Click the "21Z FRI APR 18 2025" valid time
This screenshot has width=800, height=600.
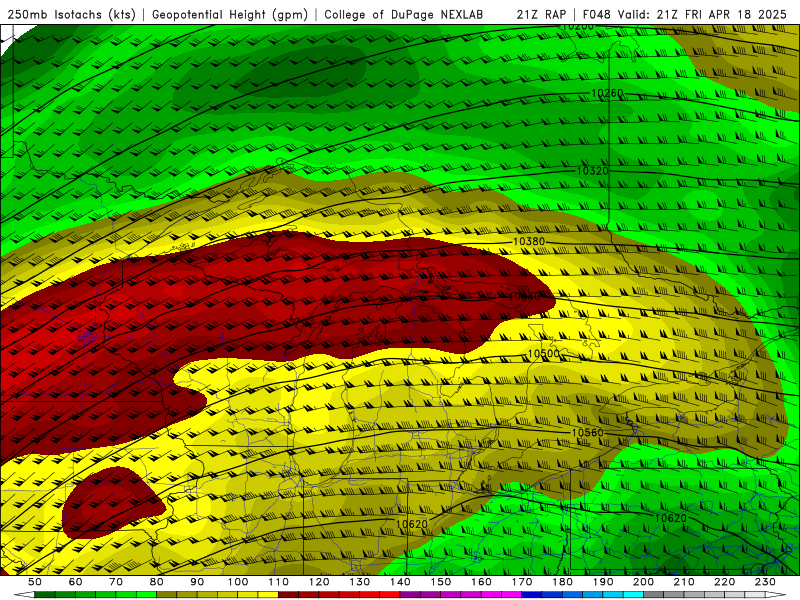pyautogui.click(x=721, y=14)
